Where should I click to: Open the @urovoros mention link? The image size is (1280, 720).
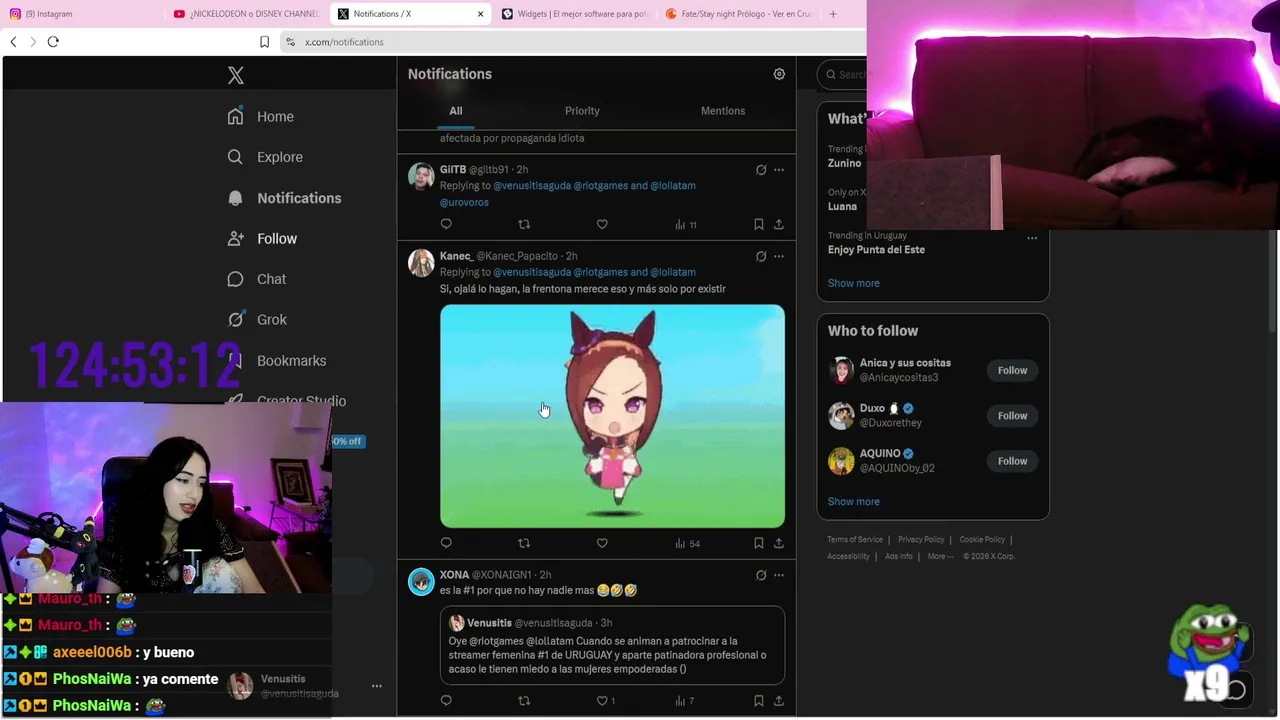tap(464, 202)
